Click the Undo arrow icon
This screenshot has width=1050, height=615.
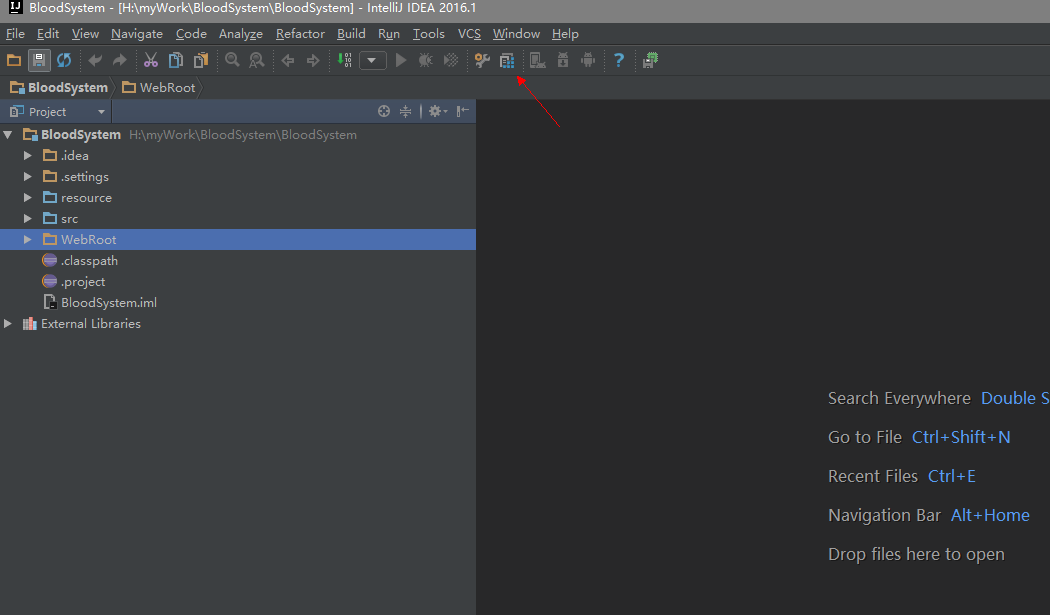[x=95, y=60]
